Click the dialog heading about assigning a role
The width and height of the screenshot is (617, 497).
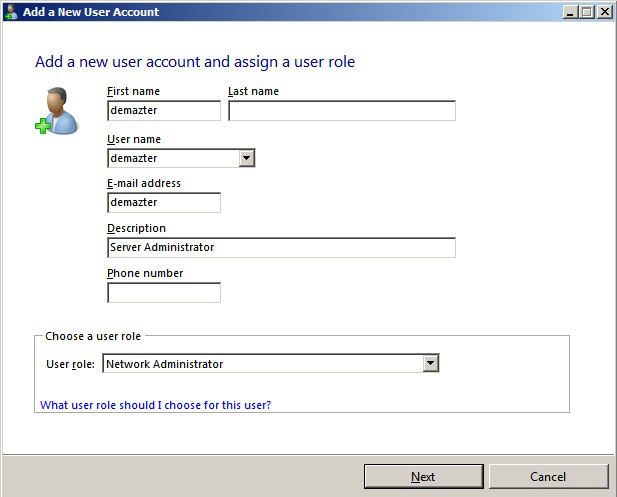[195, 62]
